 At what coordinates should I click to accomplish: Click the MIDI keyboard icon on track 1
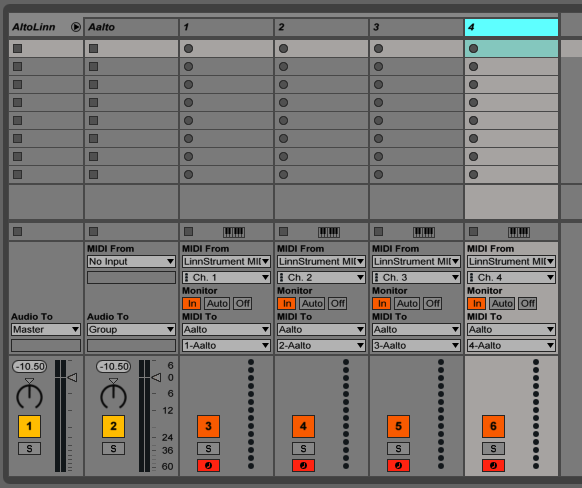[x=234, y=232]
